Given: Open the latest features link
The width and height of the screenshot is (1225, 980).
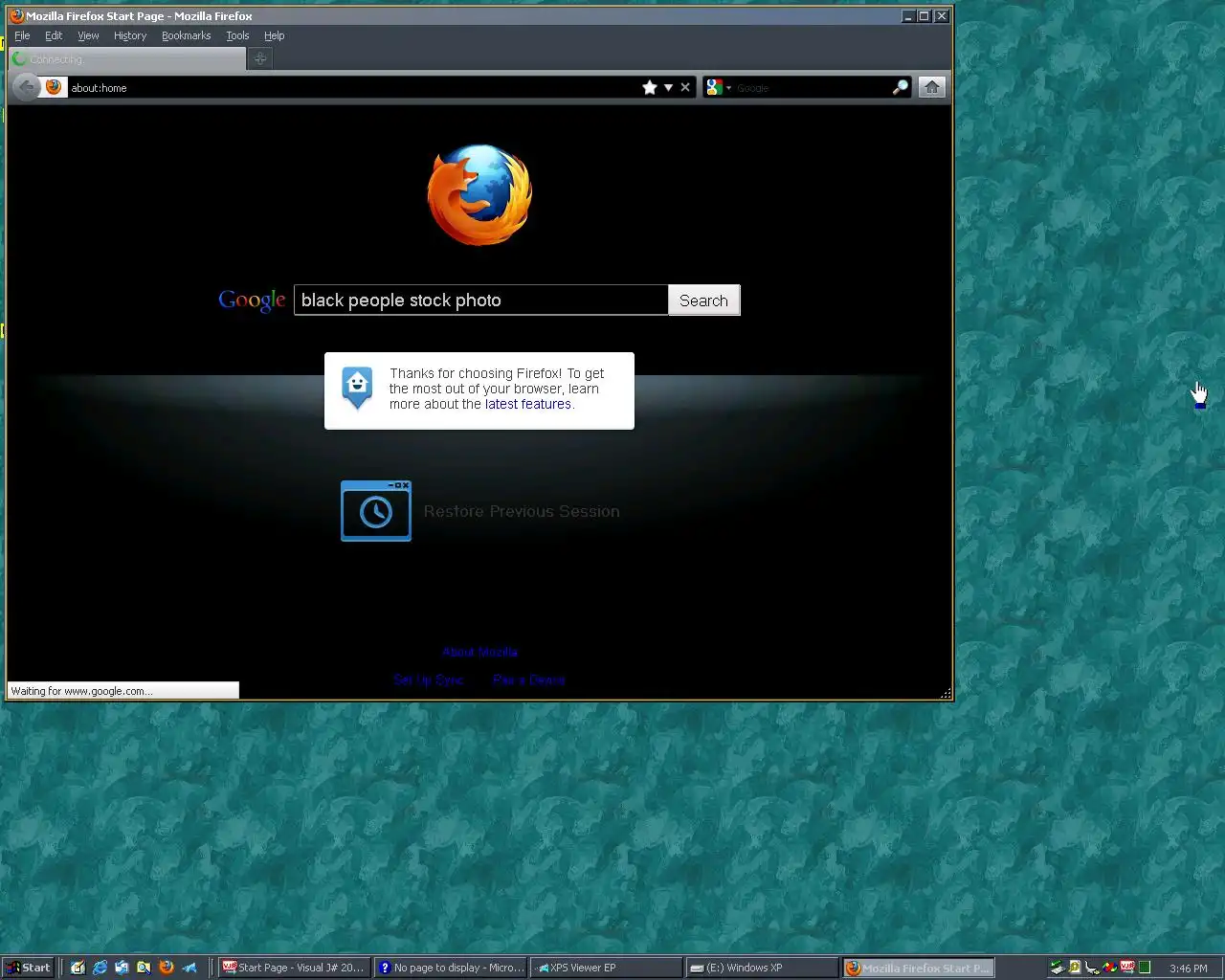Looking at the screenshot, I should coord(527,404).
